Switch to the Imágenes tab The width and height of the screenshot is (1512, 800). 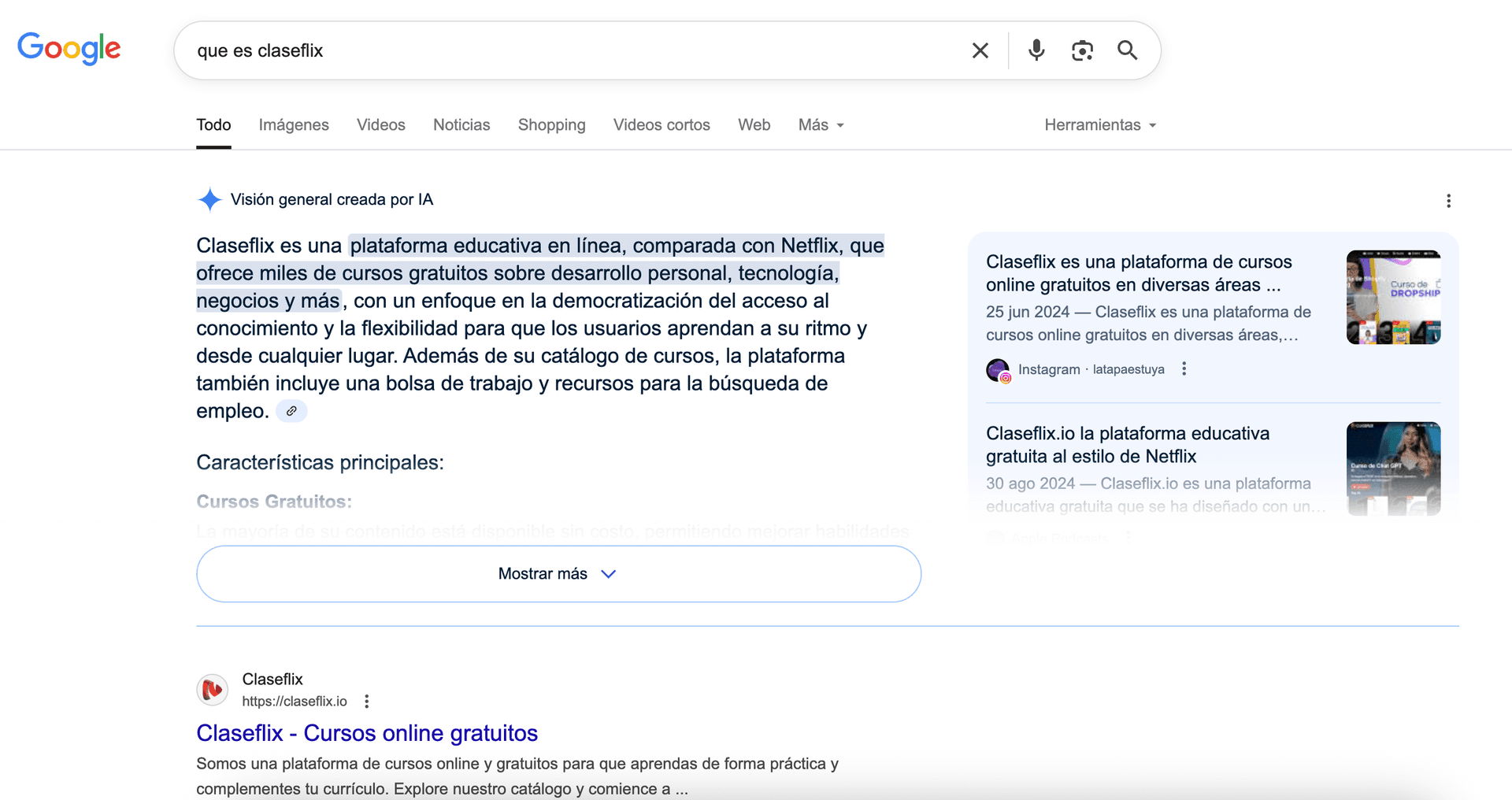pos(294,125)
